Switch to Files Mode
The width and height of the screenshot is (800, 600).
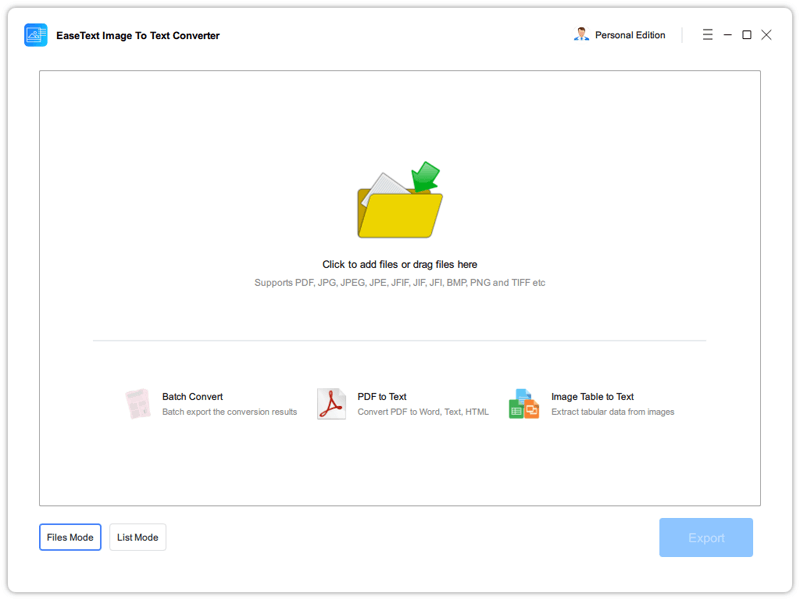click(70, 537)
